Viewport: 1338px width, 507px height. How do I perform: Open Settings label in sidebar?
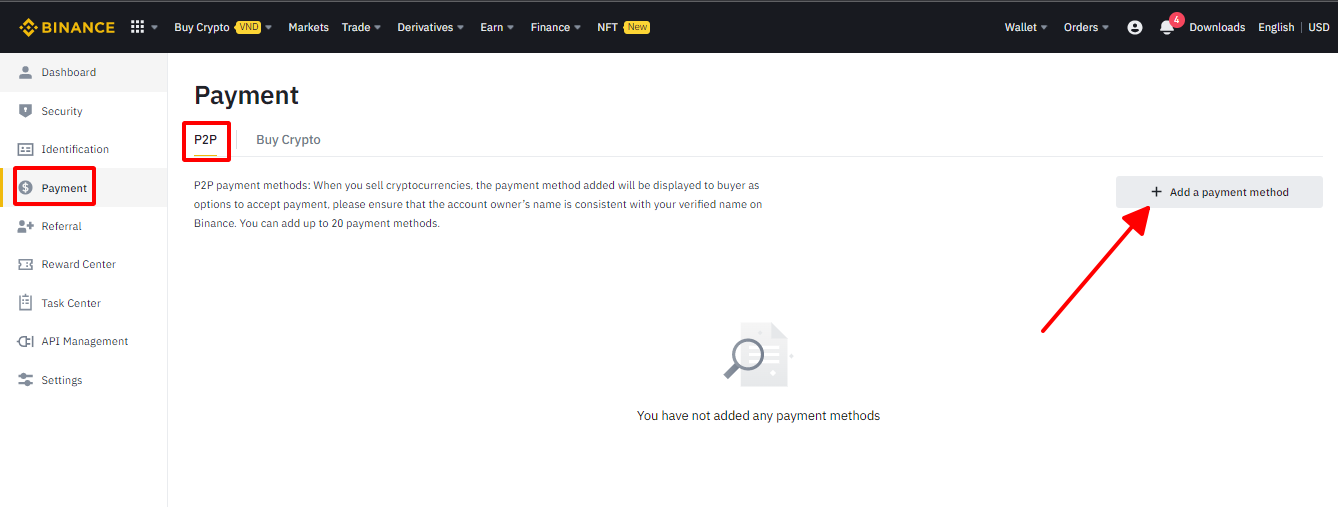click(x=62, y=380)
